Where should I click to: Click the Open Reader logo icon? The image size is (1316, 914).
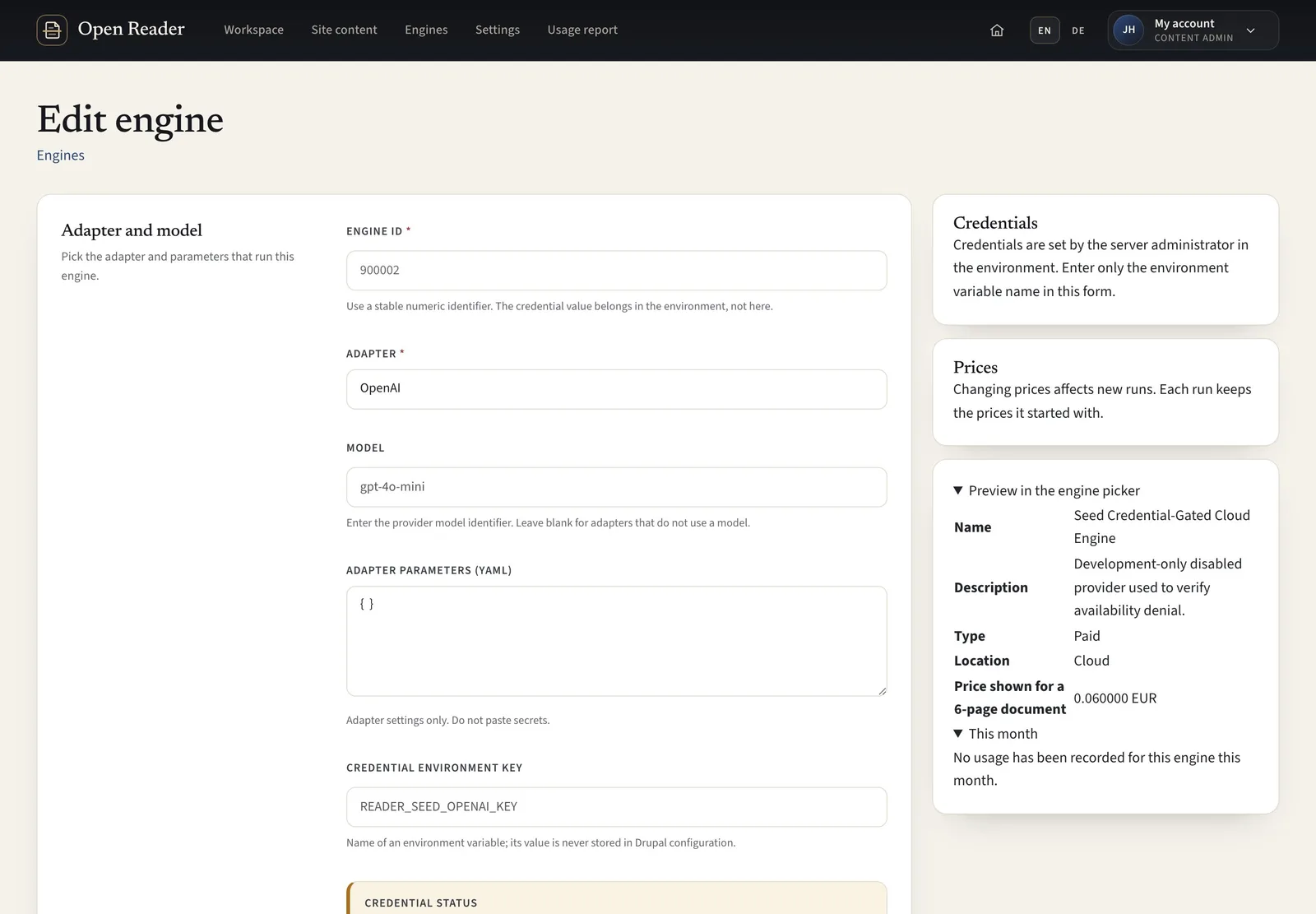click(52, 30)
